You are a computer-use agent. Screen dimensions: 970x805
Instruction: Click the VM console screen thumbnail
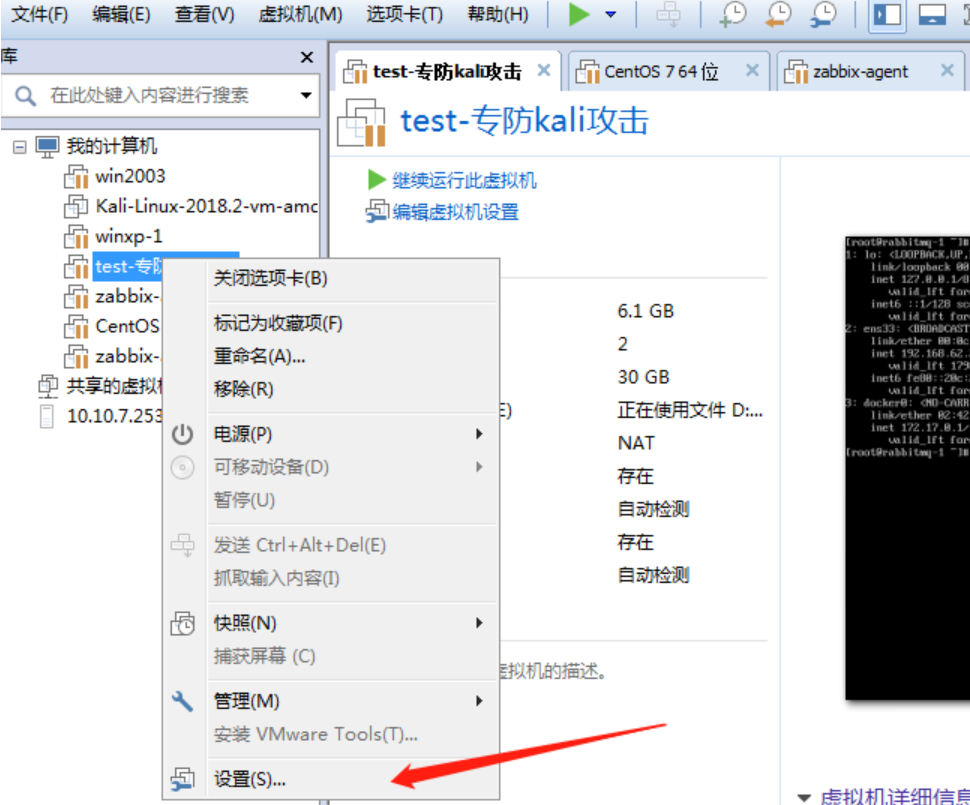pos(908,468)
